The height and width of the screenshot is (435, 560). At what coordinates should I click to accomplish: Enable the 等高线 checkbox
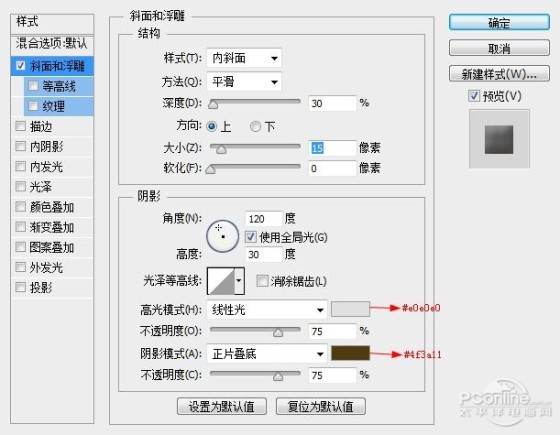pos(34,86)
